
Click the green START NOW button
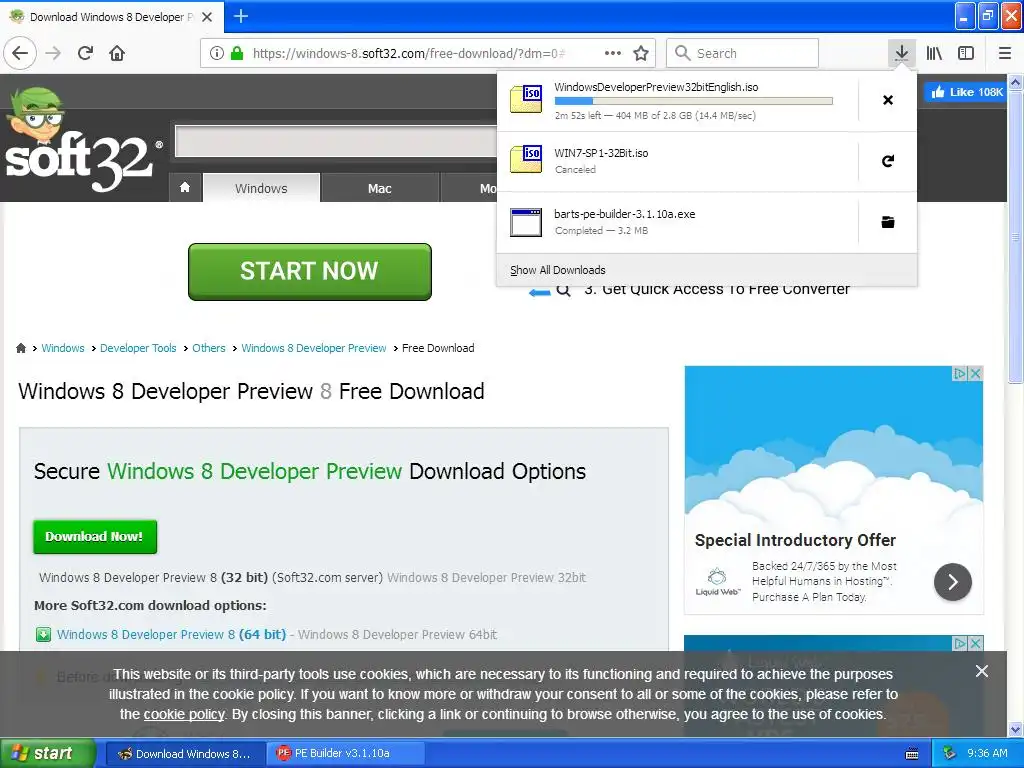click(x=310, y=272)
